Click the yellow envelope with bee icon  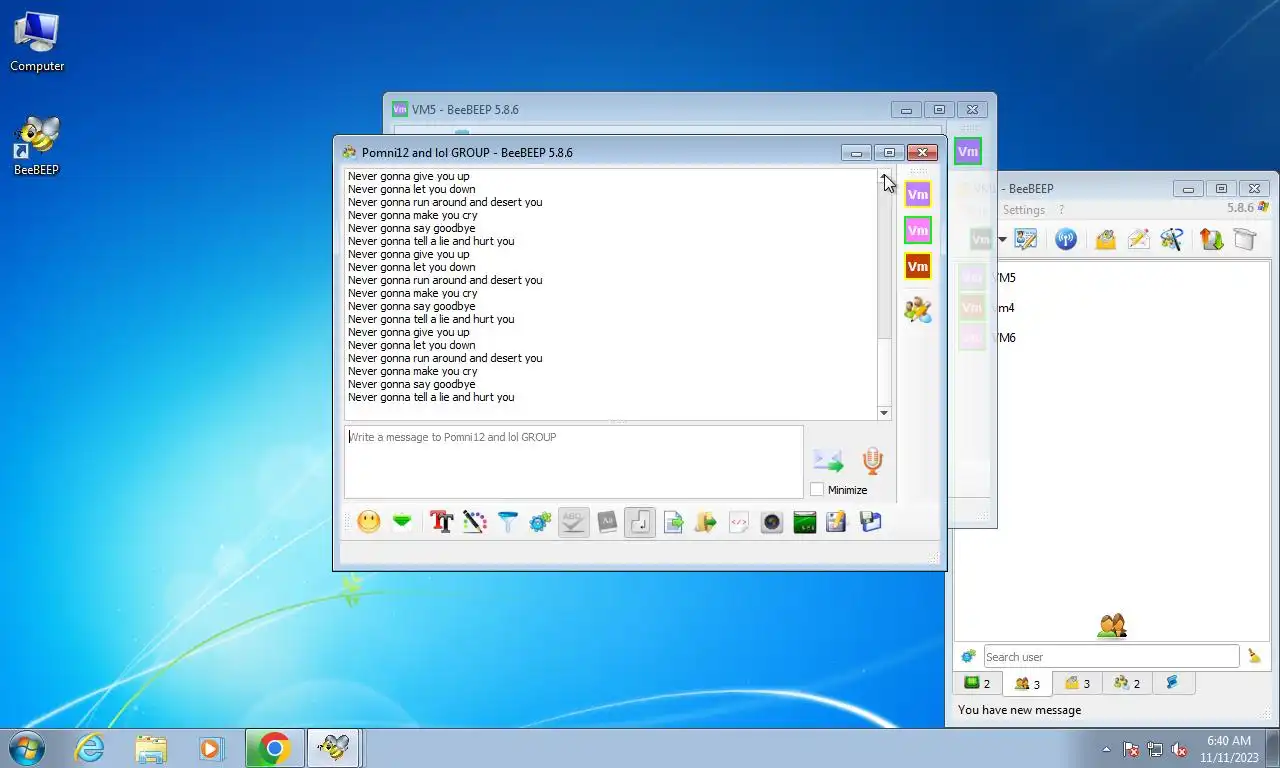pyautogui.click(x=1105, y=239)
